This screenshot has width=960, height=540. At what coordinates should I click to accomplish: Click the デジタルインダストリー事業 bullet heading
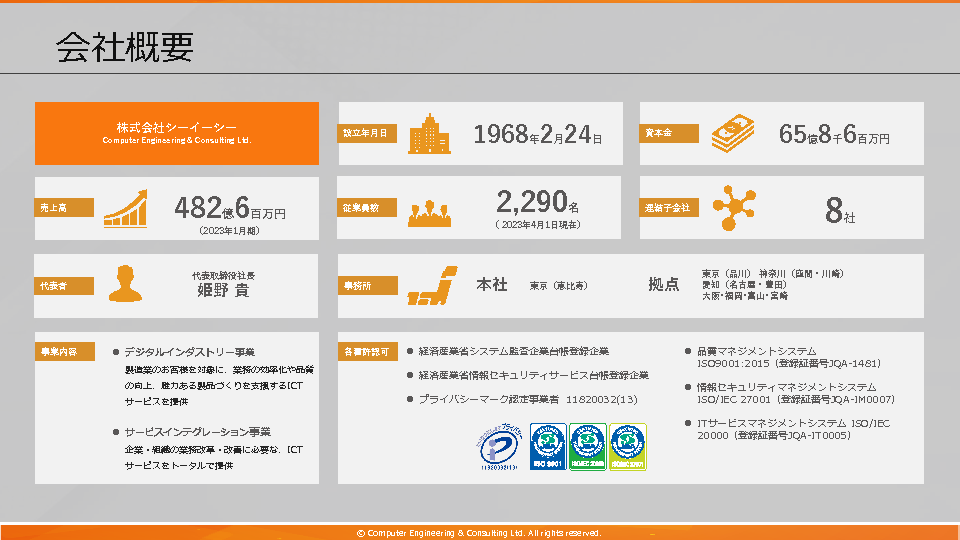(x=189, y=352)
